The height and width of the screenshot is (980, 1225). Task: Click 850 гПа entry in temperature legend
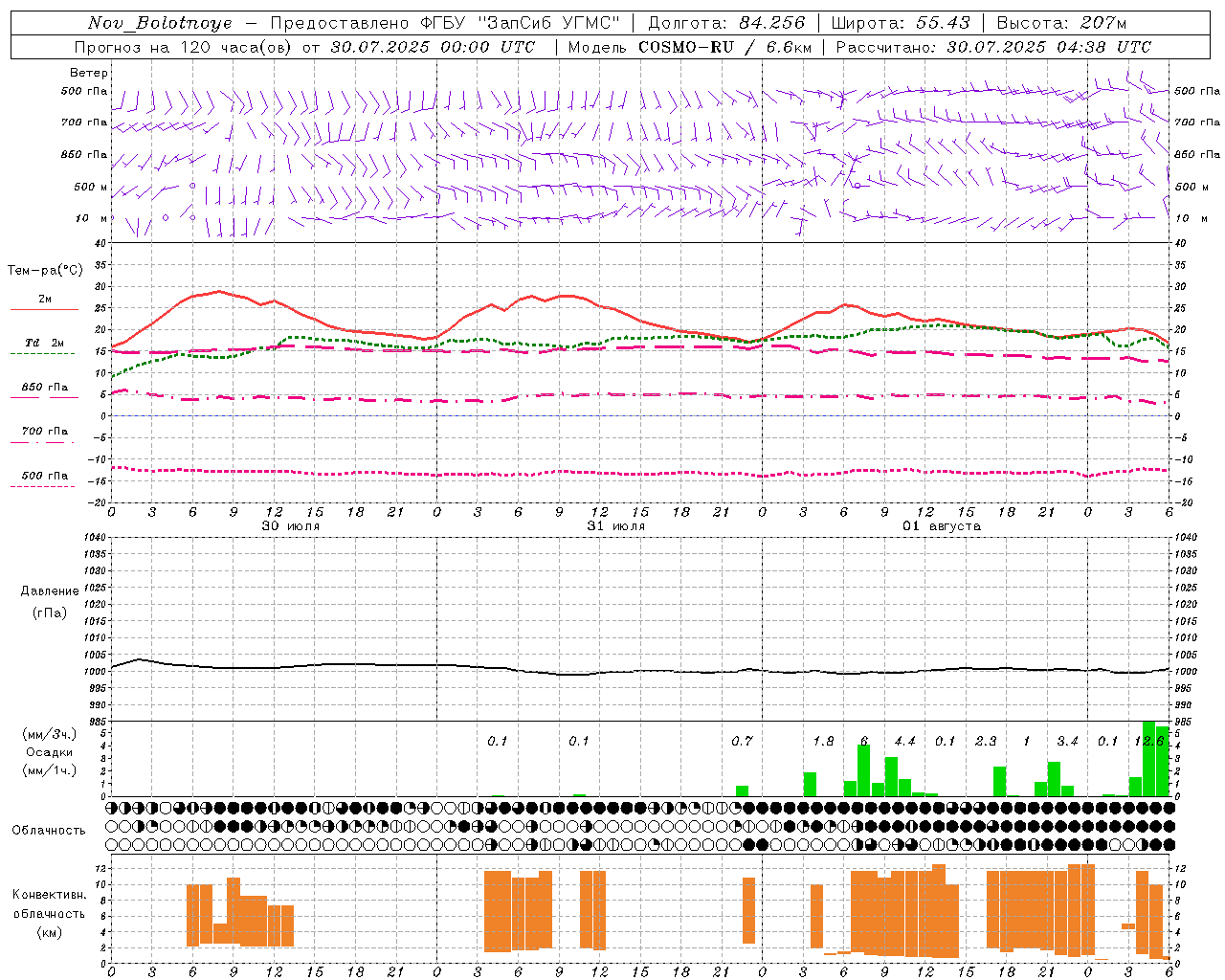pyautogui.click(x=45, y=388)
